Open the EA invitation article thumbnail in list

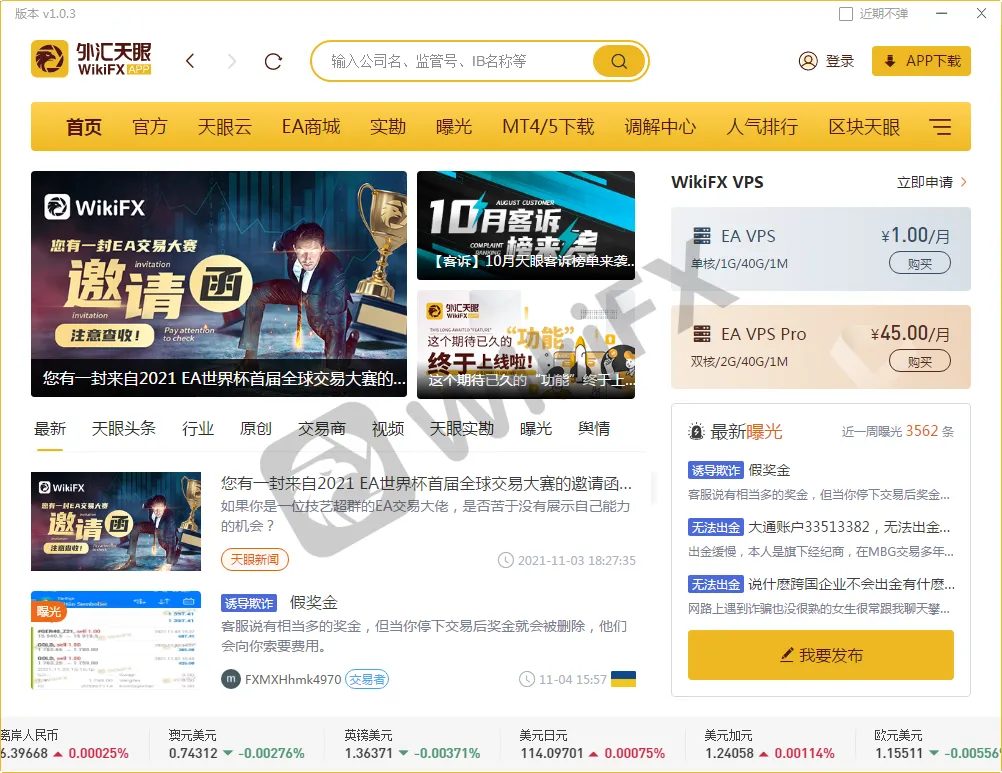116,521
